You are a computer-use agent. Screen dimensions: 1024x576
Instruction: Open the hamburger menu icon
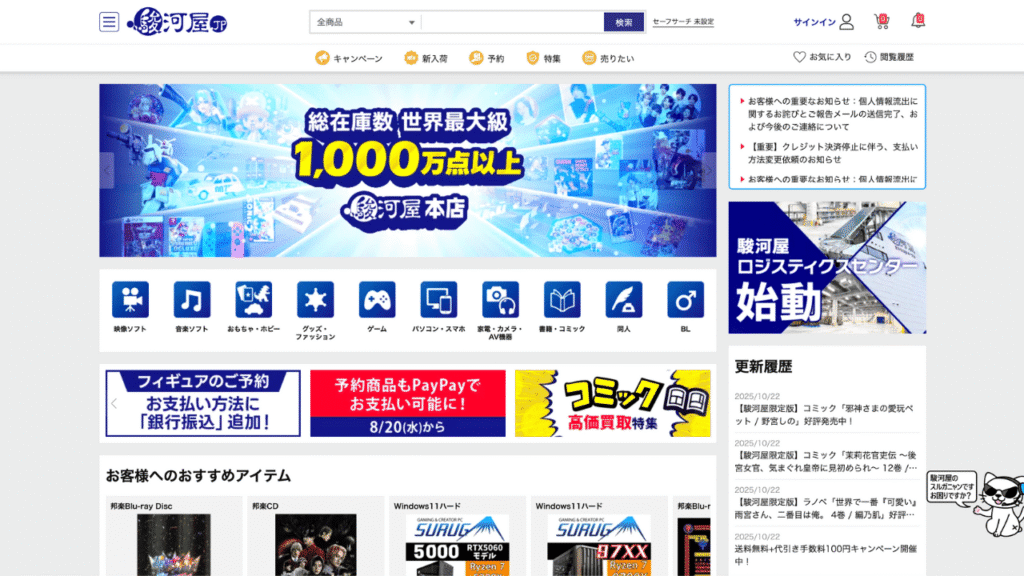[x=109, y=22]
